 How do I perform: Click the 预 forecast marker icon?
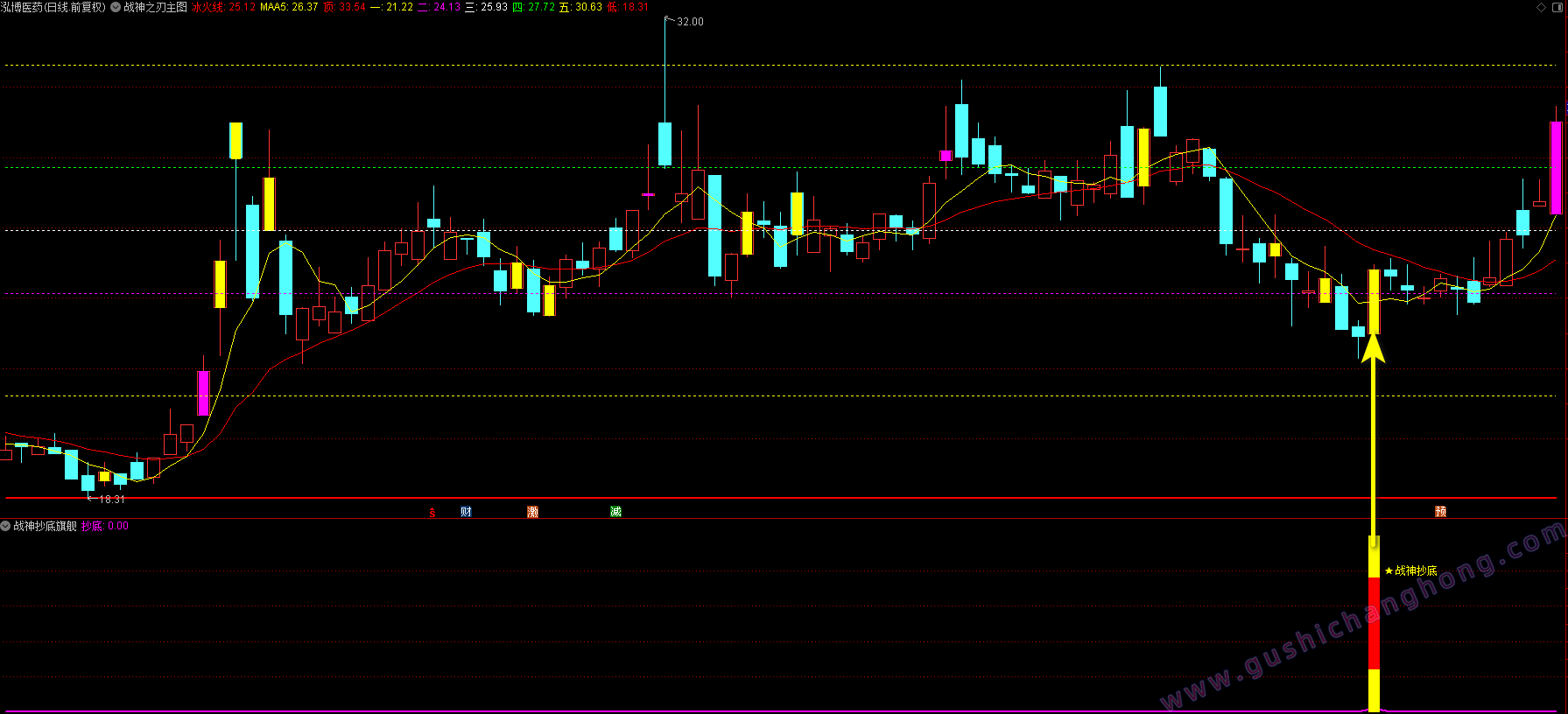[x=1440, y=512]
